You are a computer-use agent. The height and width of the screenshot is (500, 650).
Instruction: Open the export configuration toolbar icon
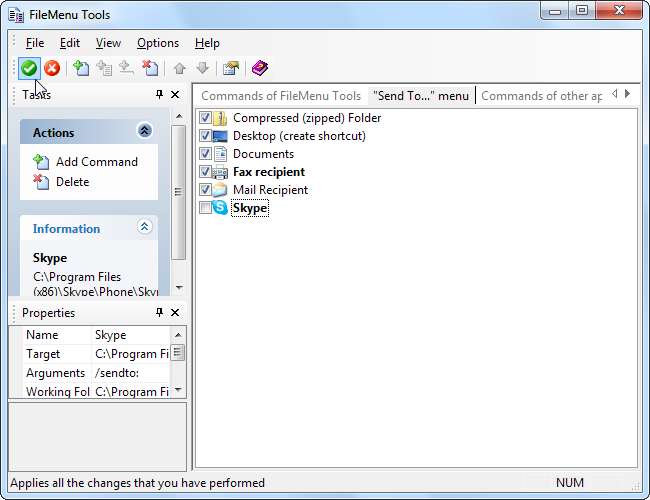(x=231, y=68)
